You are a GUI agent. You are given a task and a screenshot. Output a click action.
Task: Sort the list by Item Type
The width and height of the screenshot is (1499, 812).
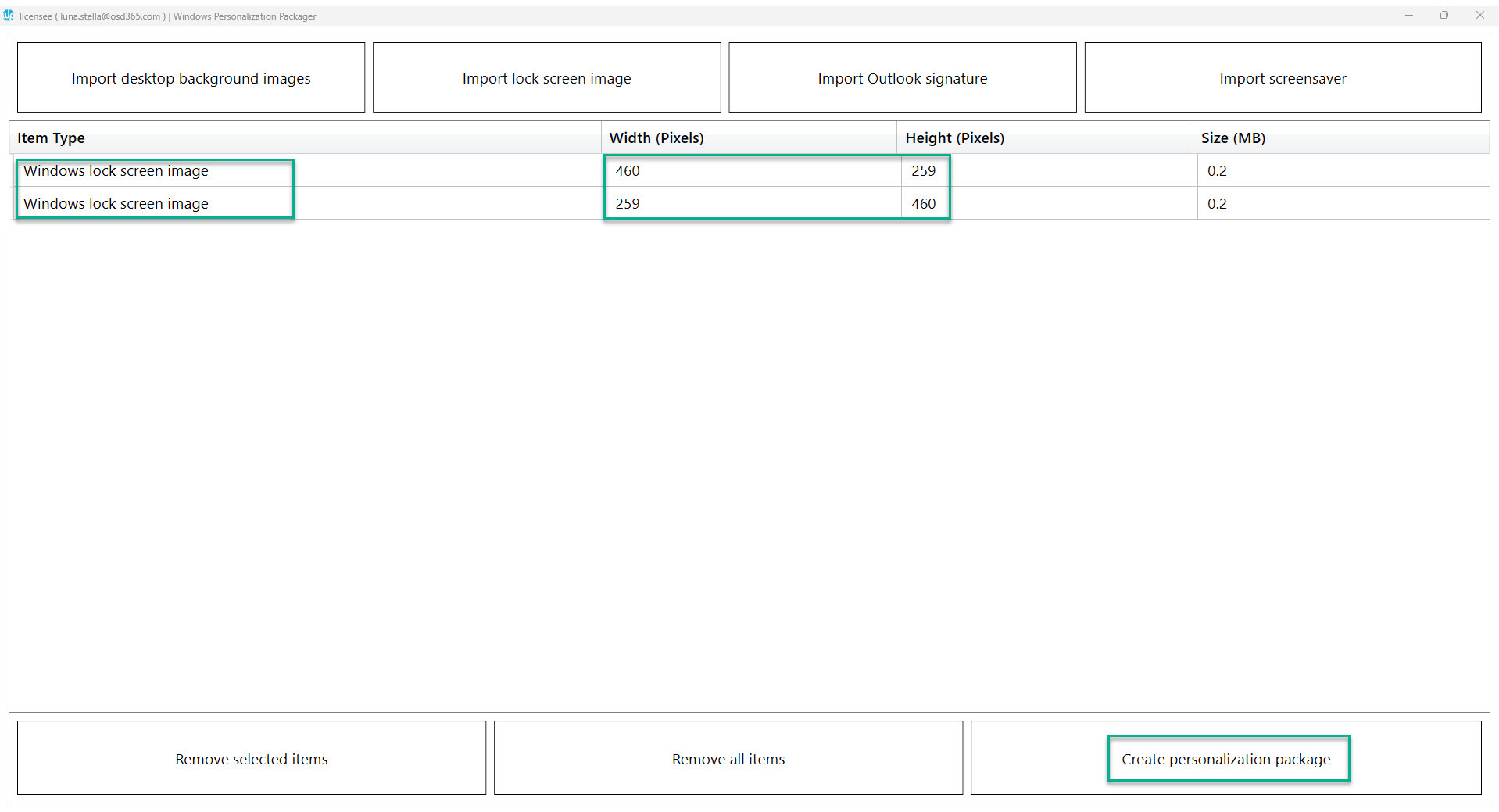[51, 138]
